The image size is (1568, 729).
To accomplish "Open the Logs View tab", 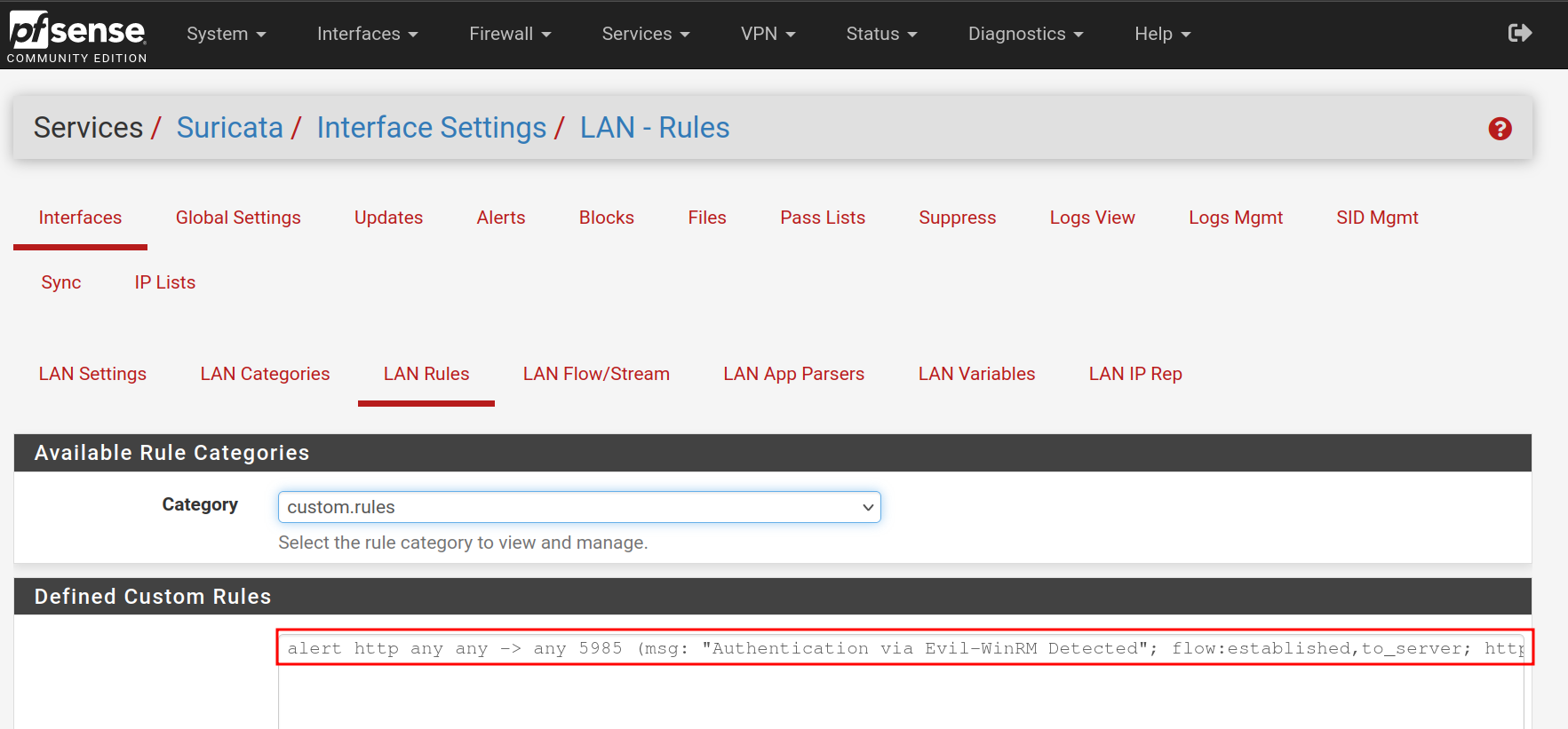I will (1093, 218).
